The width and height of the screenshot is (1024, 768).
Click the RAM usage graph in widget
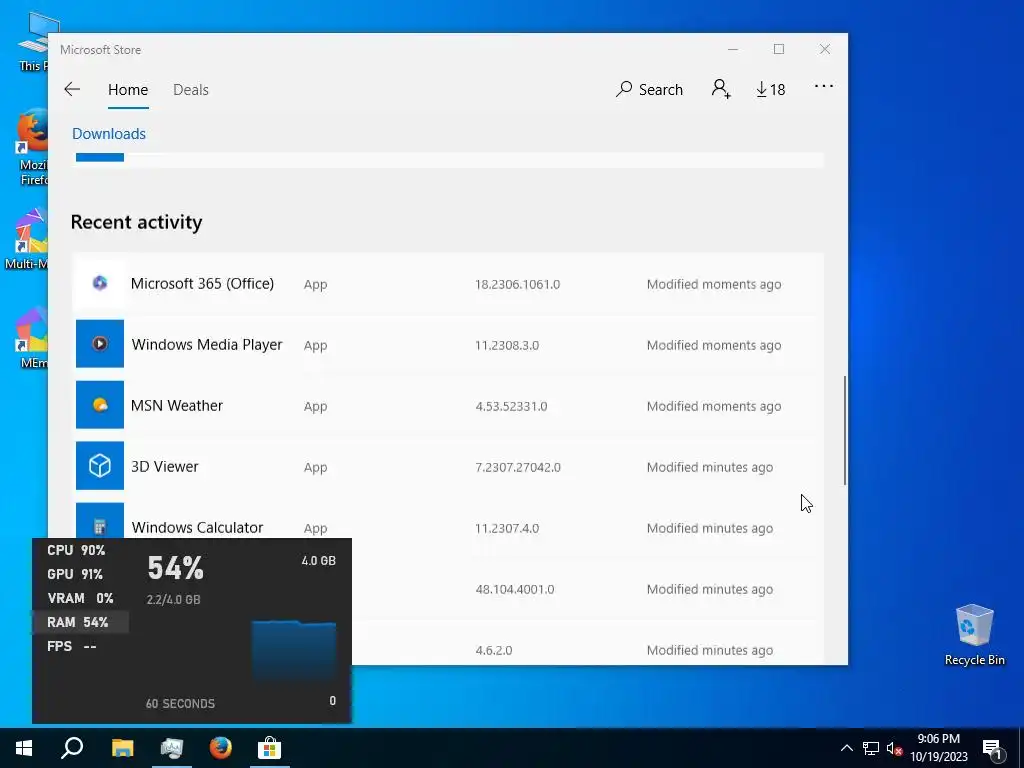294,651
